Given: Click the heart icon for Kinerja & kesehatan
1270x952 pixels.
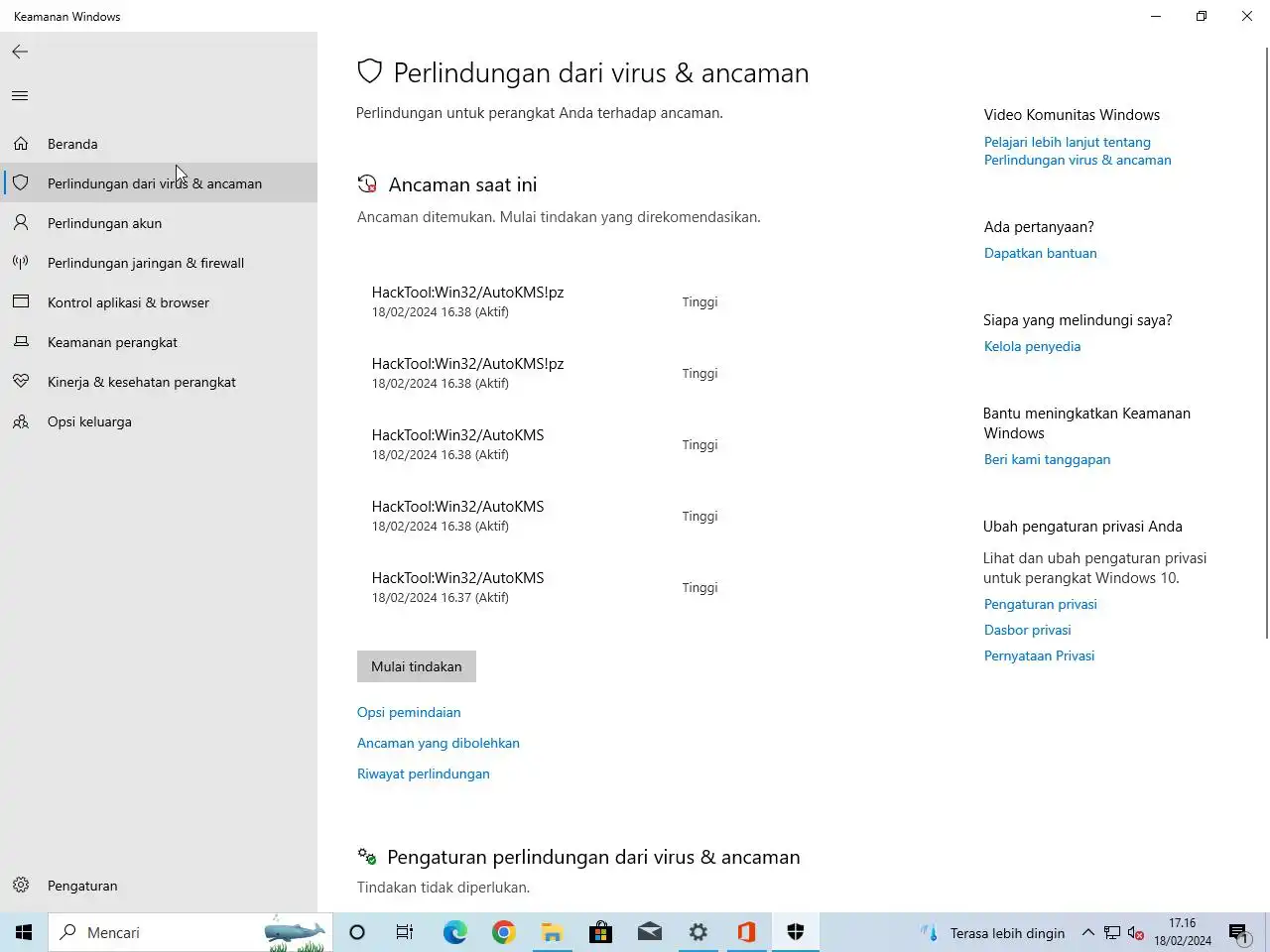Looking at the screenshot, I should pyautogui.click(x=21, y=382).
